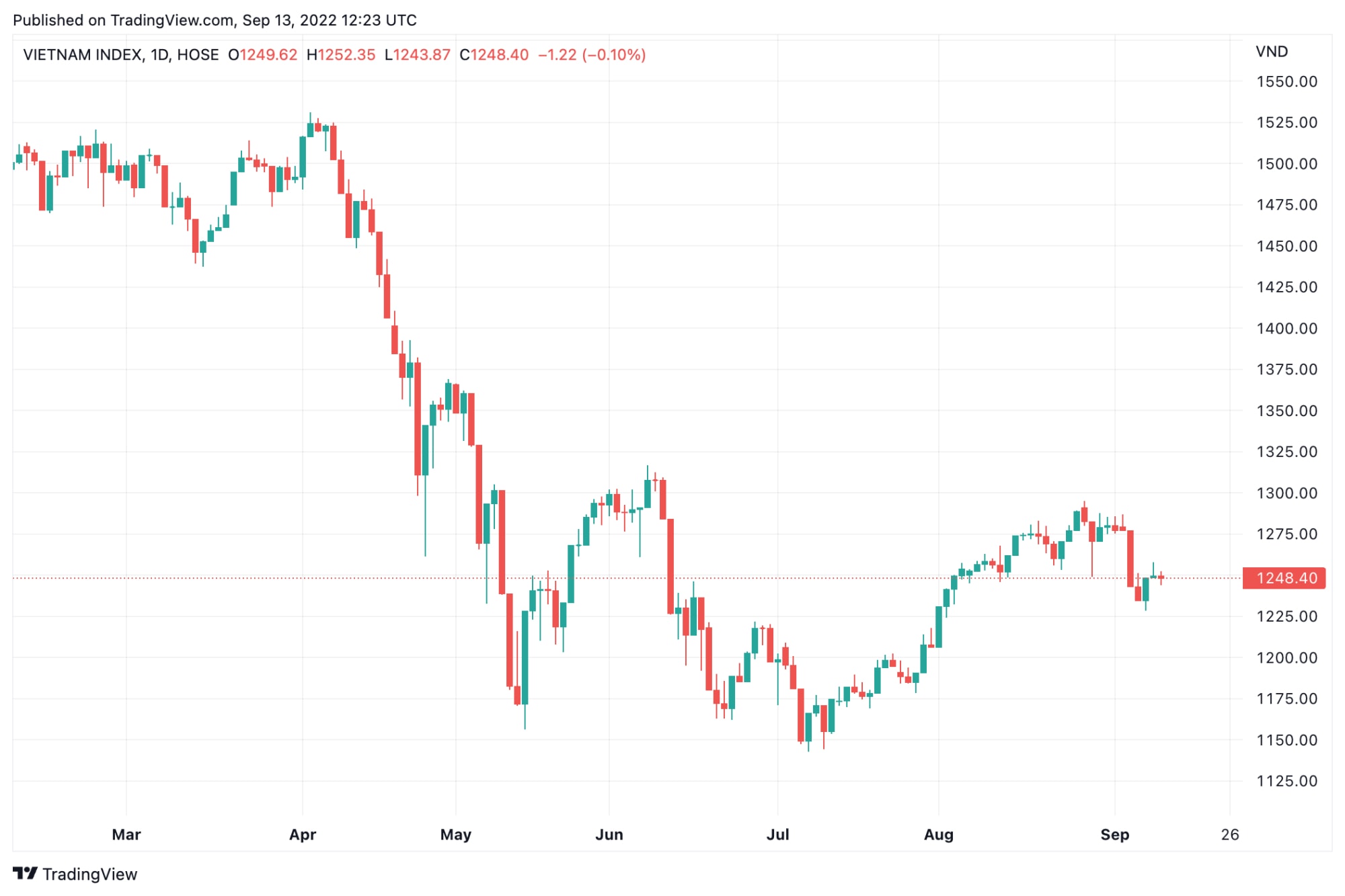
Task: Click the 1125.00 price scale label
Action: click(1287, 781)
